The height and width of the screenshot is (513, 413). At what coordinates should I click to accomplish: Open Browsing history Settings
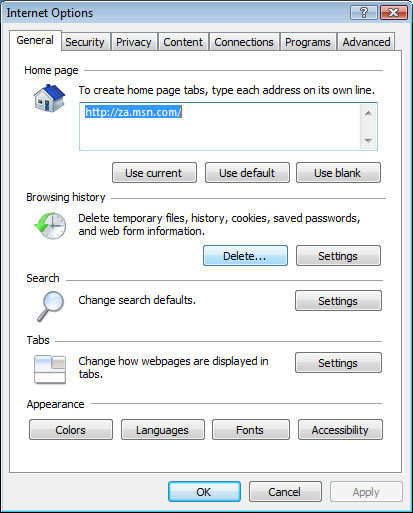(x=338, y=256)
